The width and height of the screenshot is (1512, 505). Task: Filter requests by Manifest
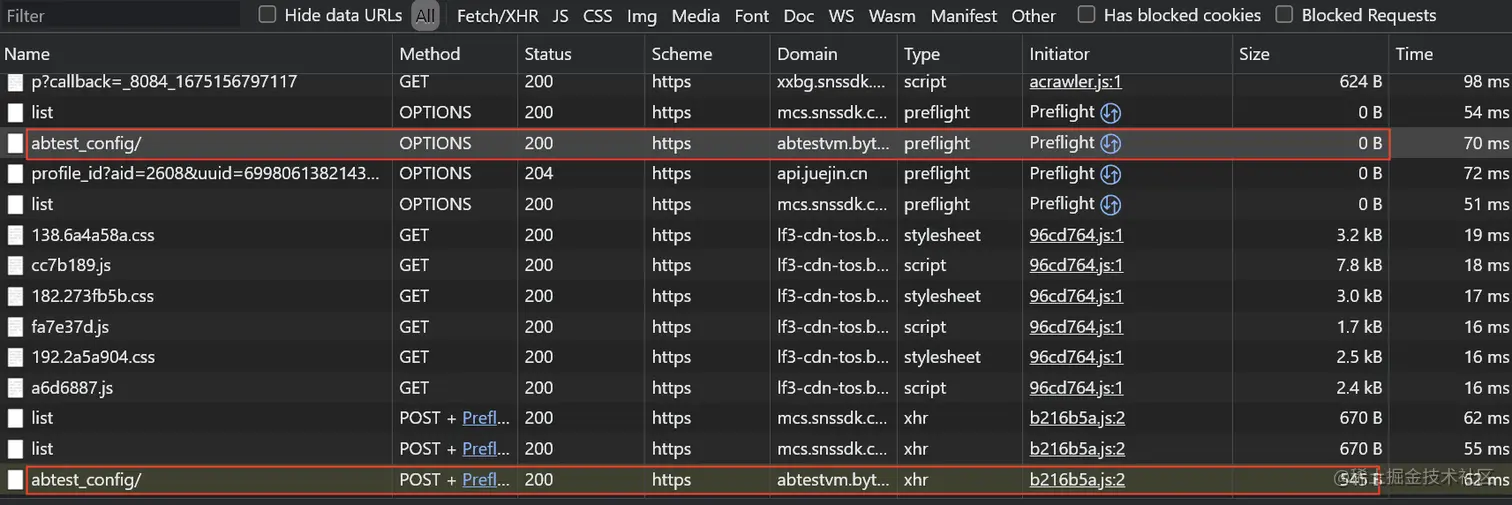pyautogui.click(x=964, y=16)
